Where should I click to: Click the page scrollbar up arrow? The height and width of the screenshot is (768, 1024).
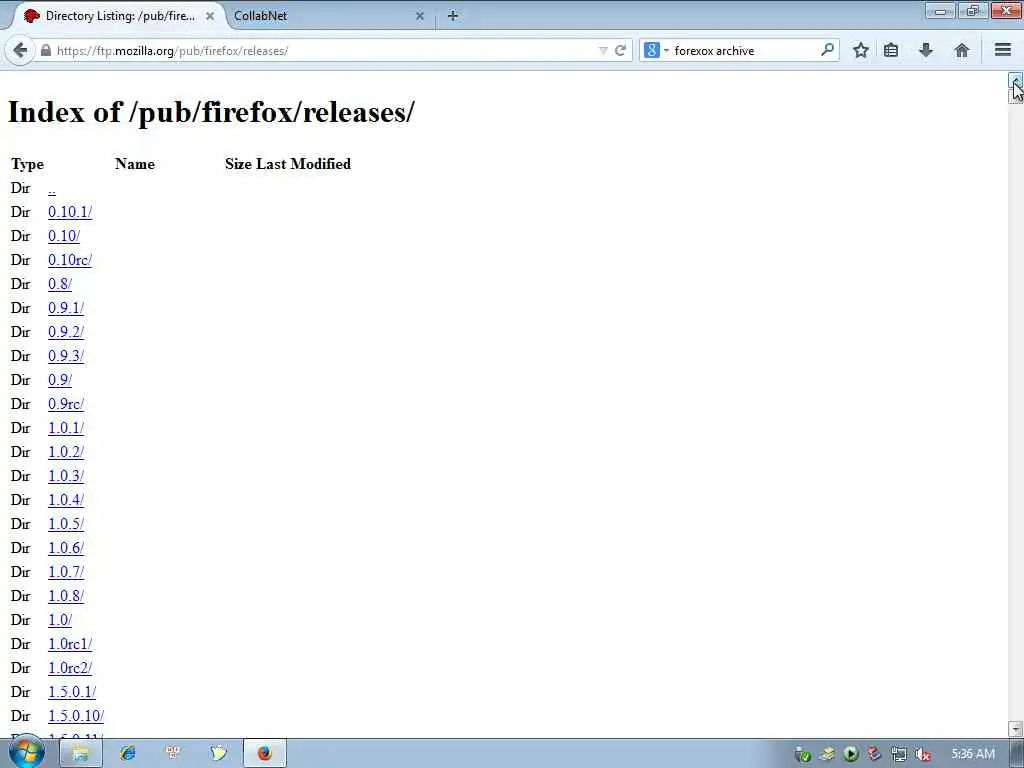coord(1015,80)
